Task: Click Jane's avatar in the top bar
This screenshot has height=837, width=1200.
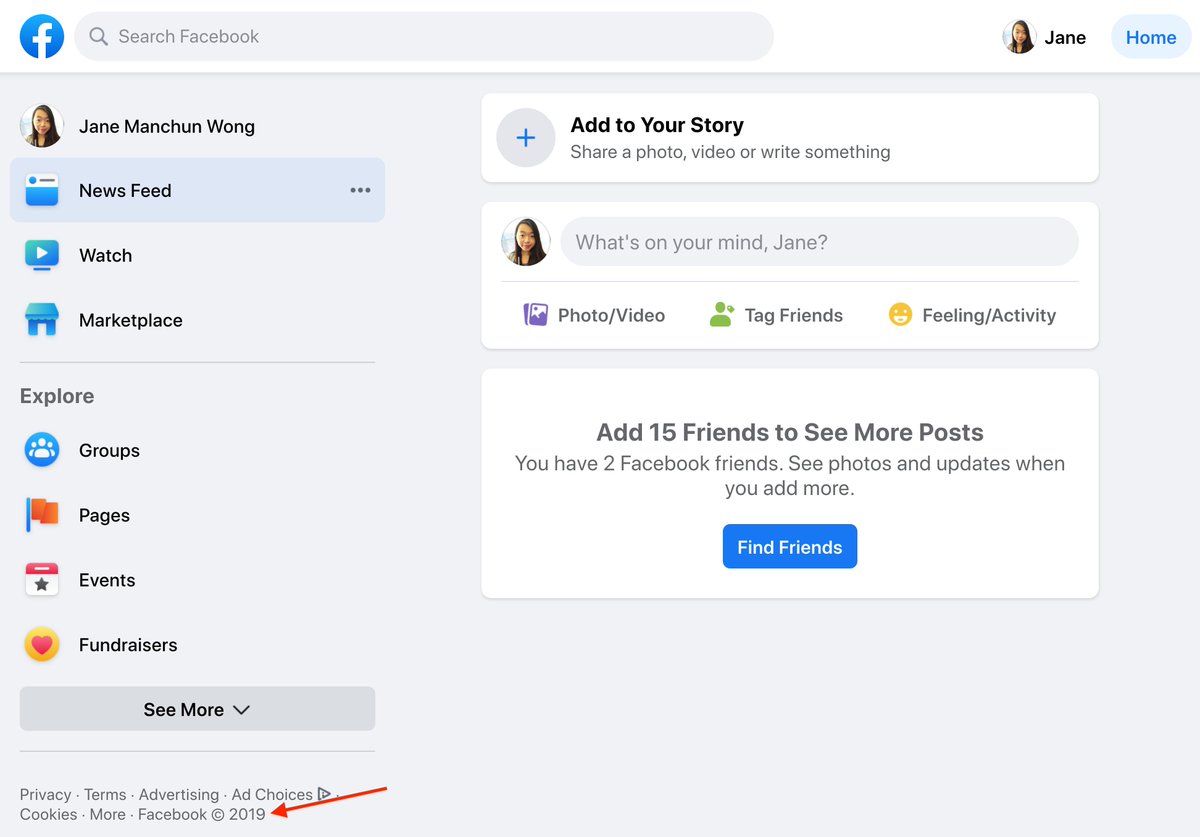Action: pos(1019,37)
